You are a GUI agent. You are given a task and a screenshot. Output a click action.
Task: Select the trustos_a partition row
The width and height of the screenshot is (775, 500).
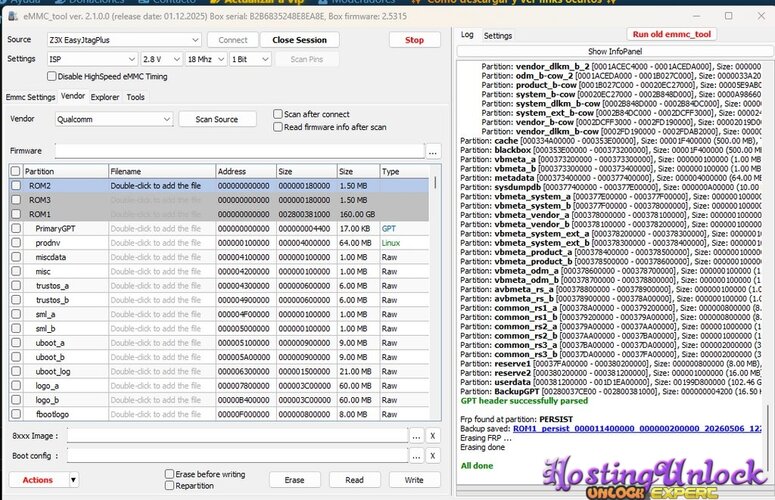tap(219, 286)
